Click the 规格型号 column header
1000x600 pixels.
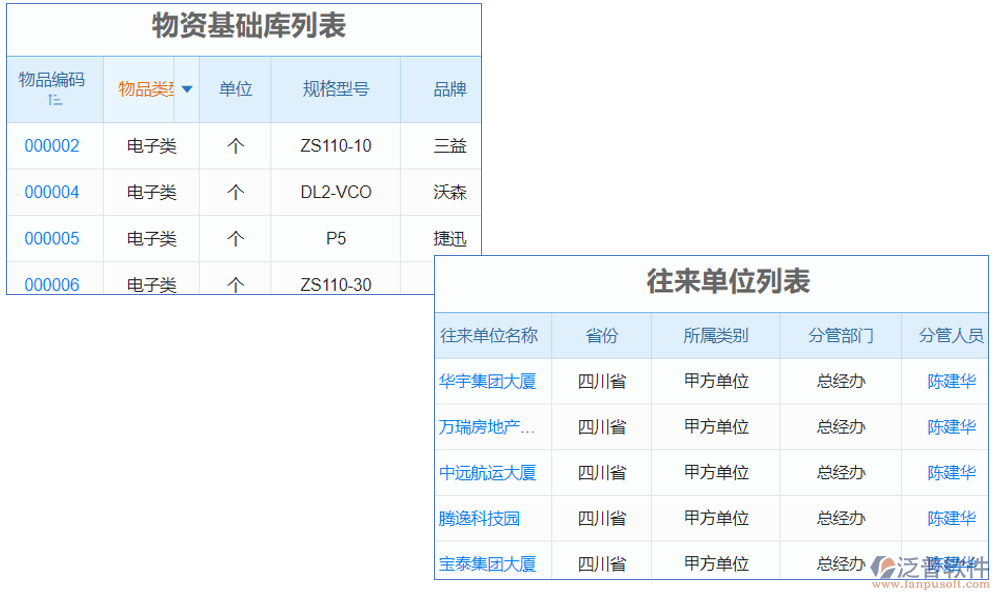(x=335, y=89)
